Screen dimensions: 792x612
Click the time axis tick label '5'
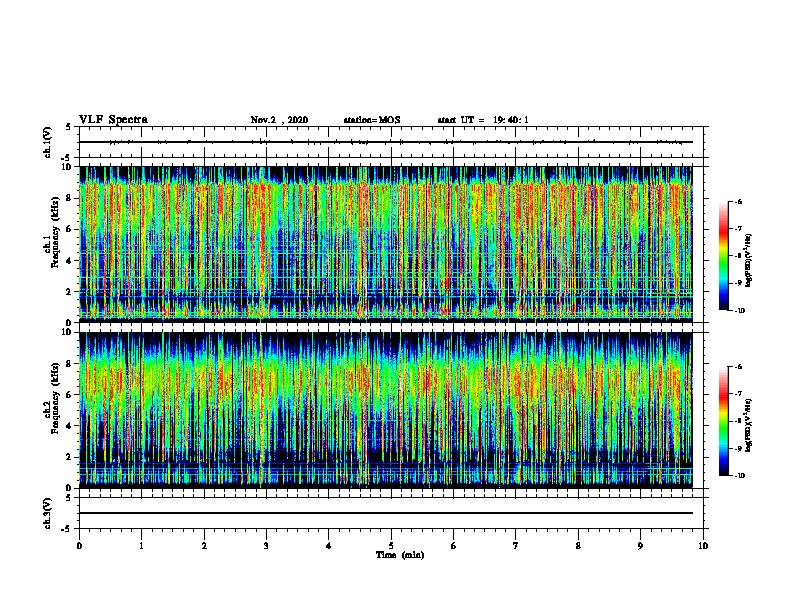(391, 546)
